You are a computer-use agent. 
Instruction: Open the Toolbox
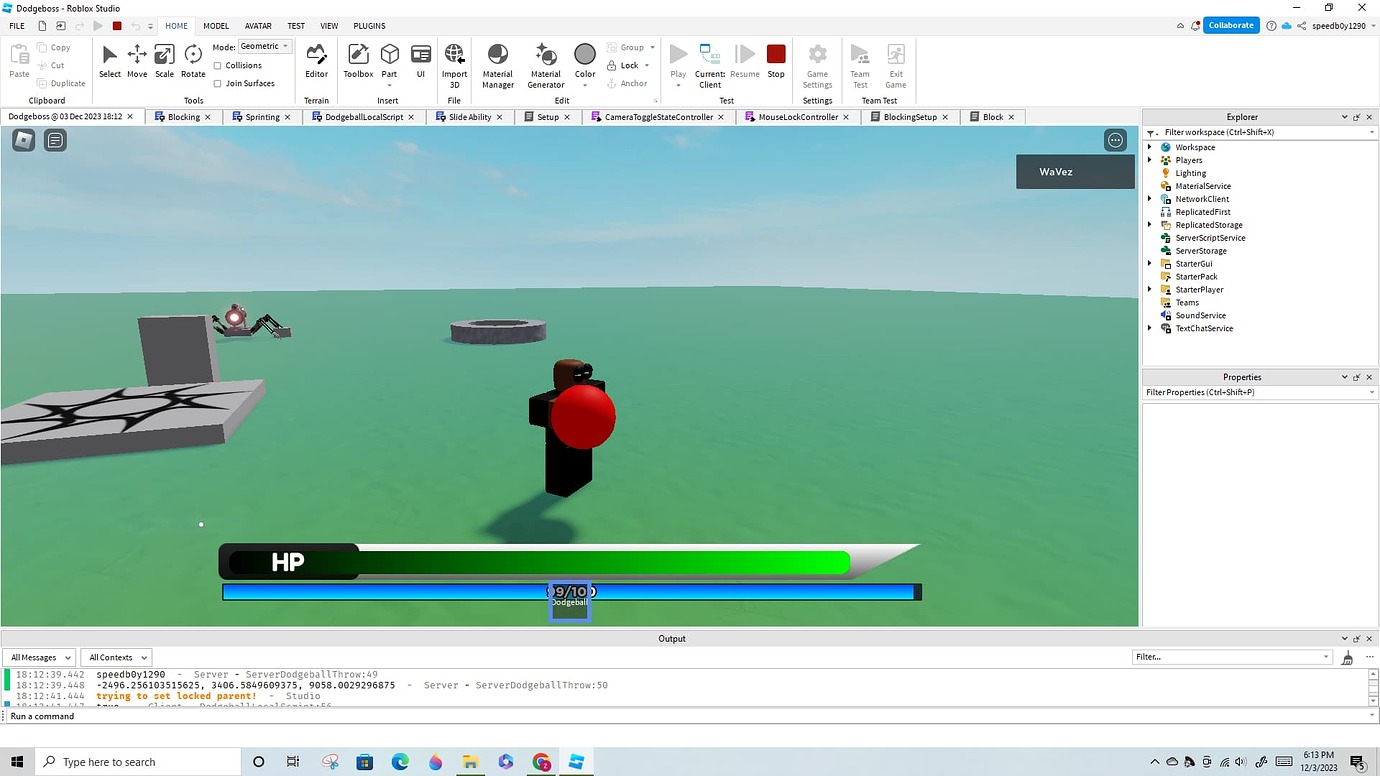358,61
